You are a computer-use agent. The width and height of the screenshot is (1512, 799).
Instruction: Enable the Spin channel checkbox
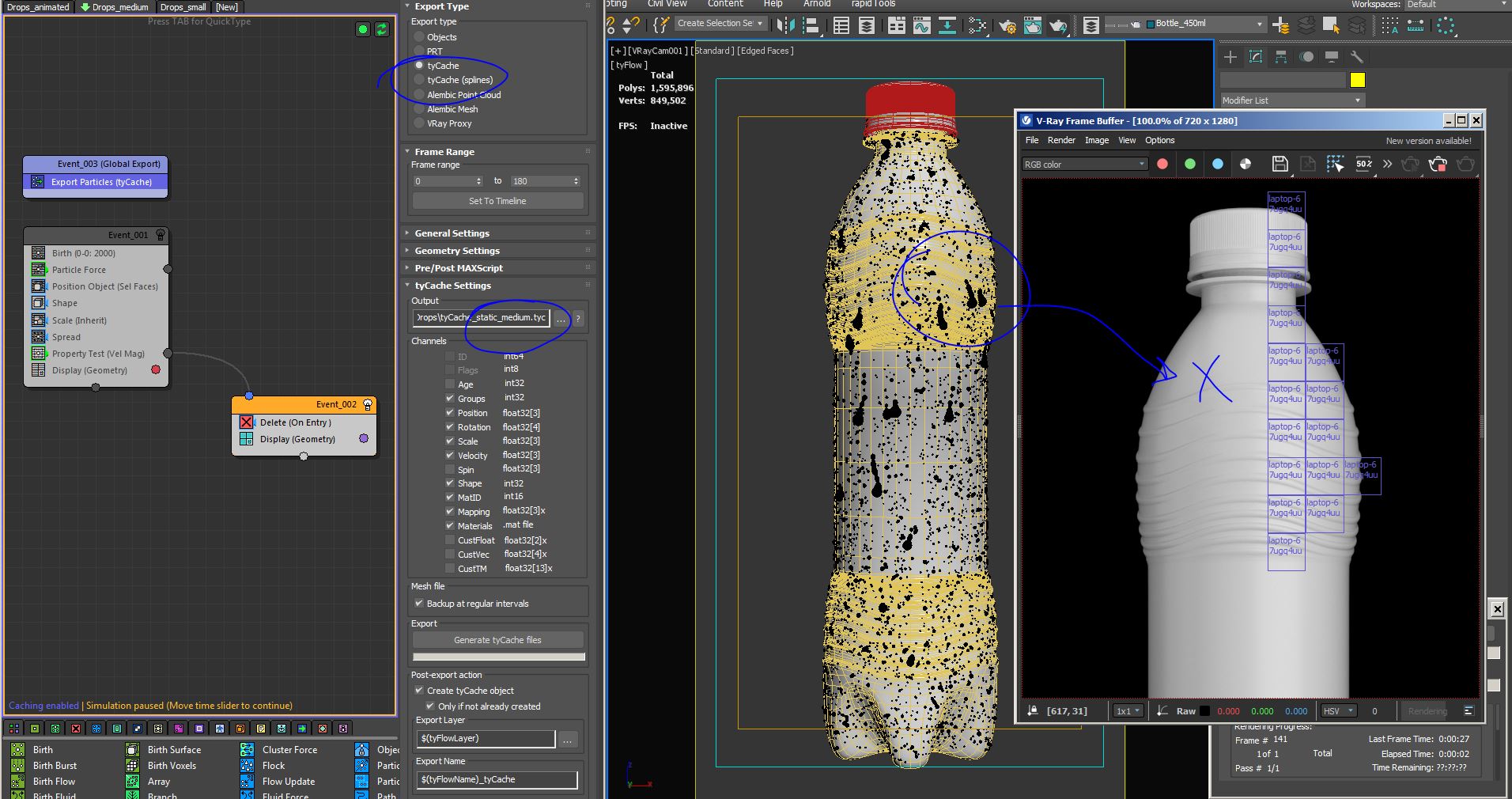pos(450,469)
